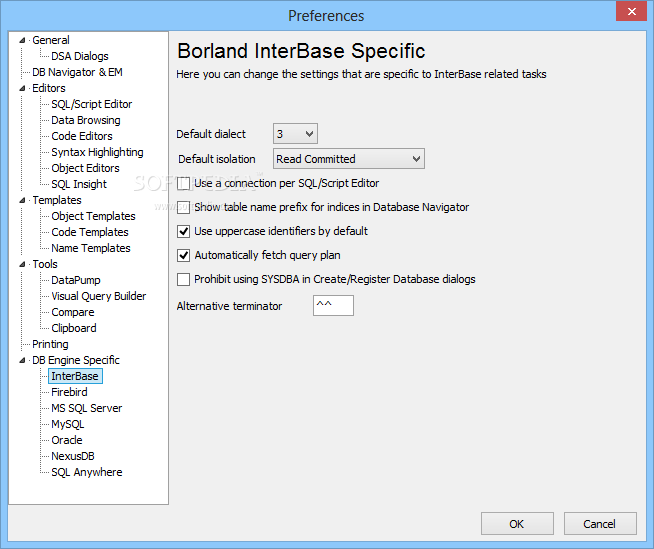Close the Preferences window
The height and width of the screenshot is (549, 654).
[631, 11]
